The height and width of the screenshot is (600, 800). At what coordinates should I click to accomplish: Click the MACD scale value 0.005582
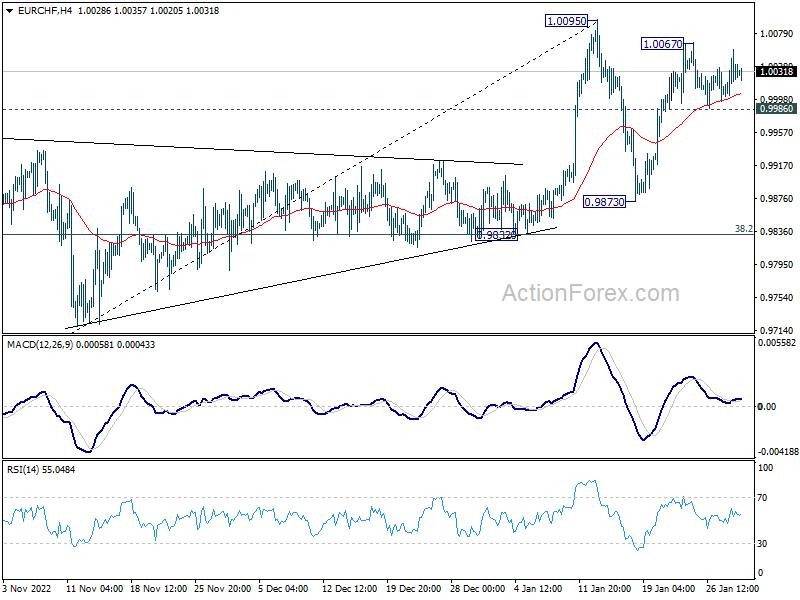(777, 343)
